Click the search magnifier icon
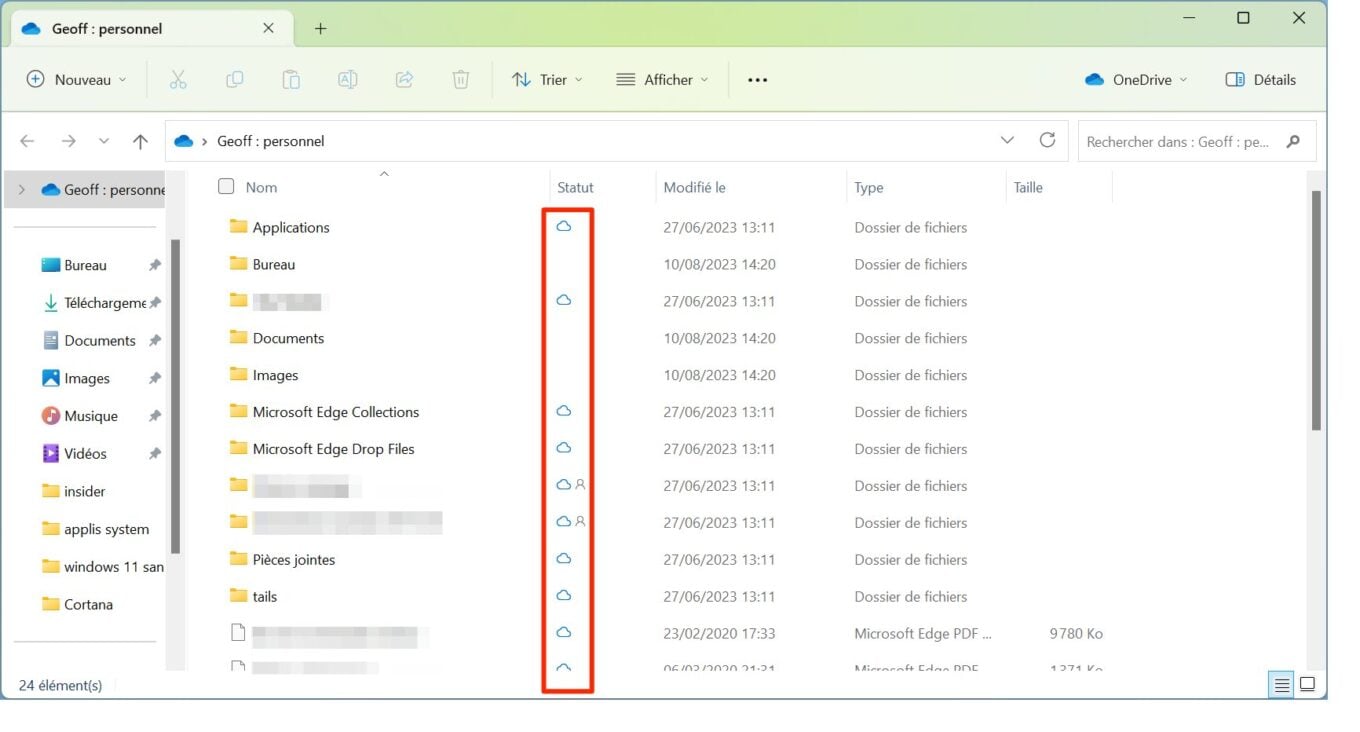This screenshot has height=732, width=1360. click(x=1294, y=141)
